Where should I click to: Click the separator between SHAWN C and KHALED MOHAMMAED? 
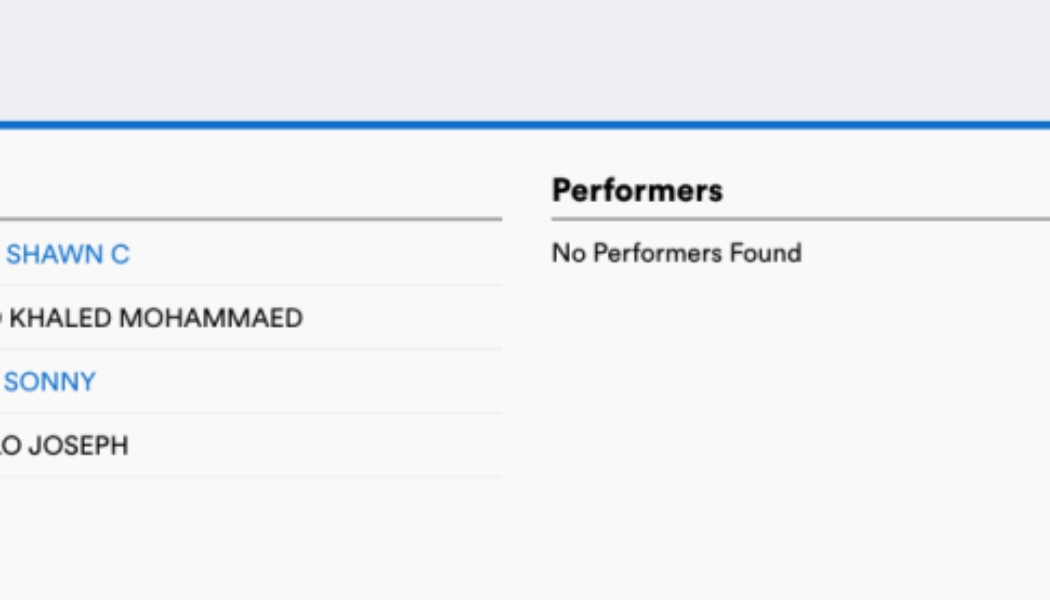point(250,286)
